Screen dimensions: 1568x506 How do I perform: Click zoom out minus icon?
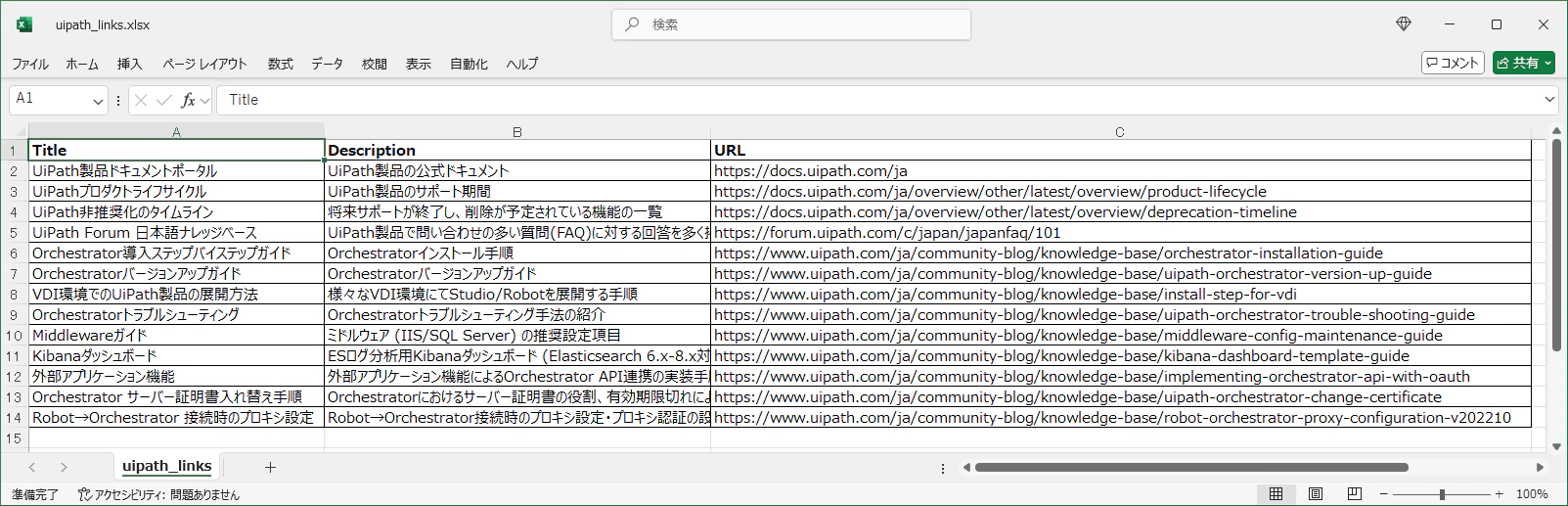coord(1384,494)
